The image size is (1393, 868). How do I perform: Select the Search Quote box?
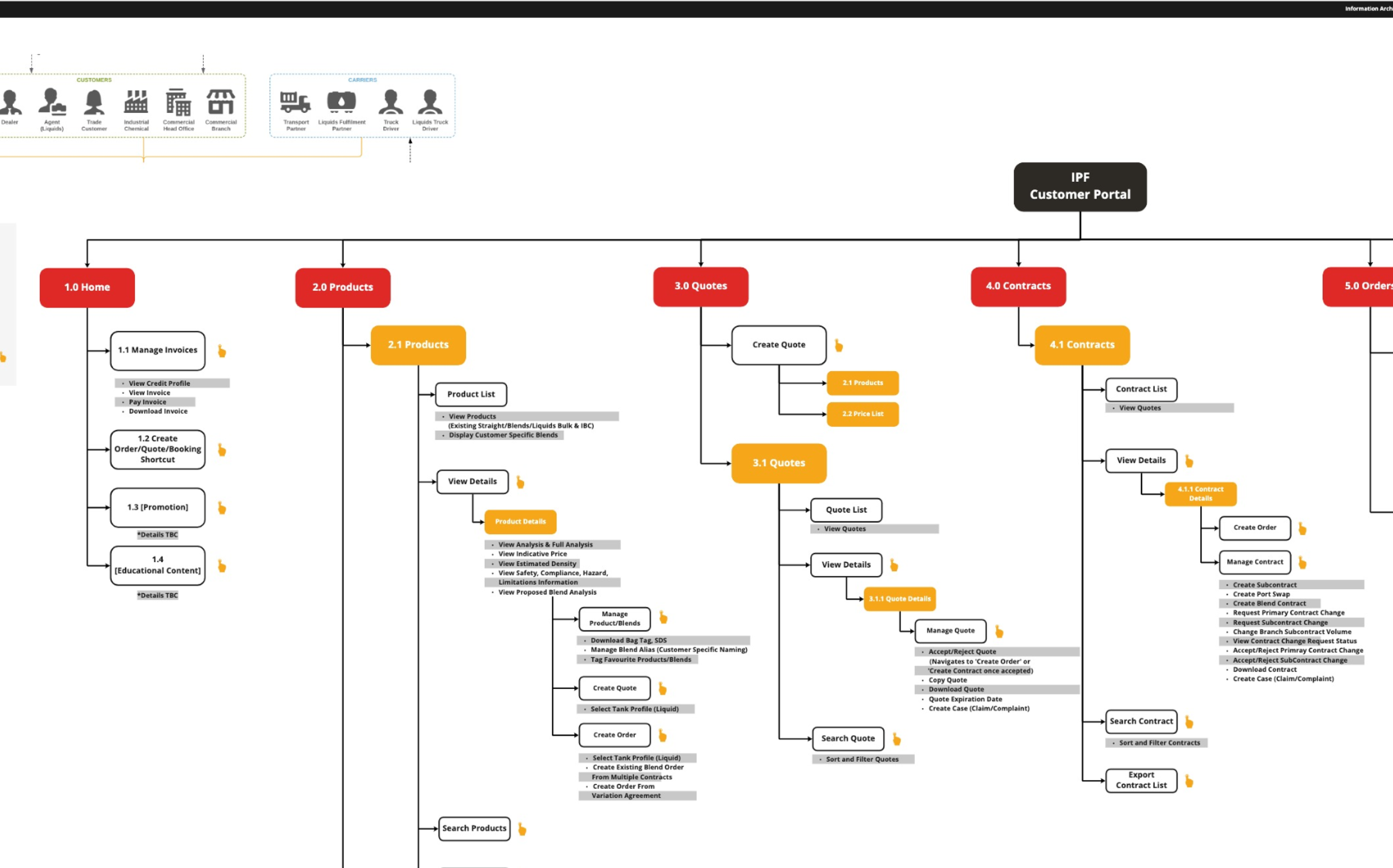[x=847, y=739]
